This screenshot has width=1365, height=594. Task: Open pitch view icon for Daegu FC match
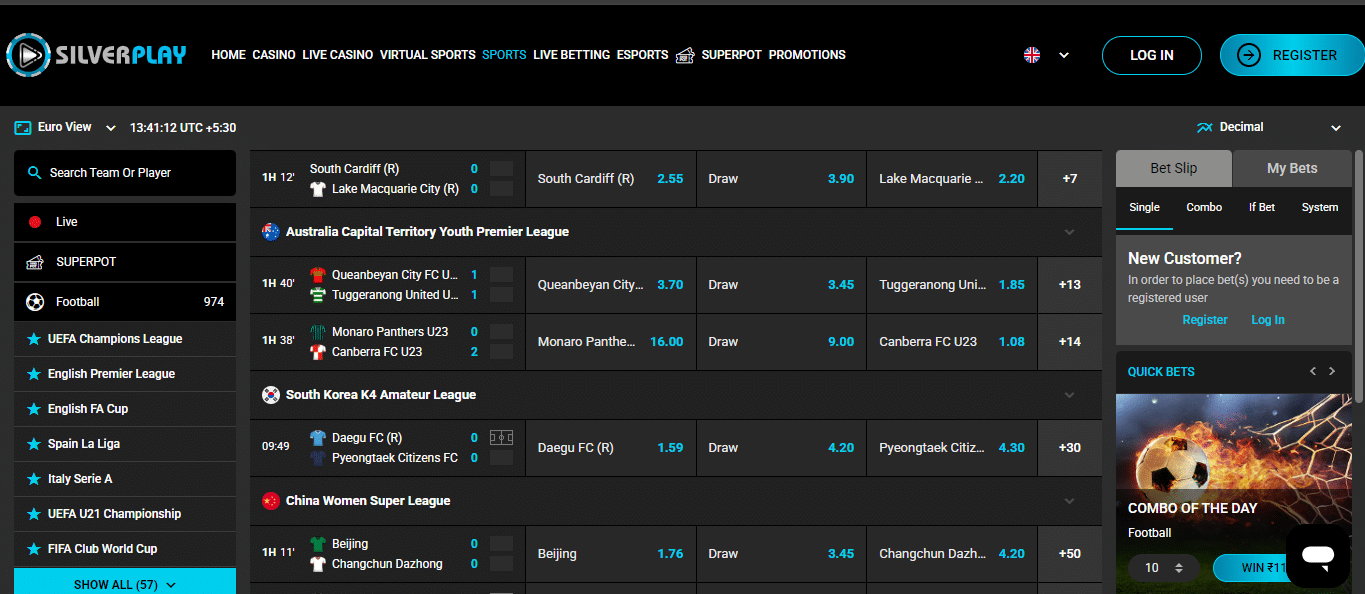[x=501, y=438]
